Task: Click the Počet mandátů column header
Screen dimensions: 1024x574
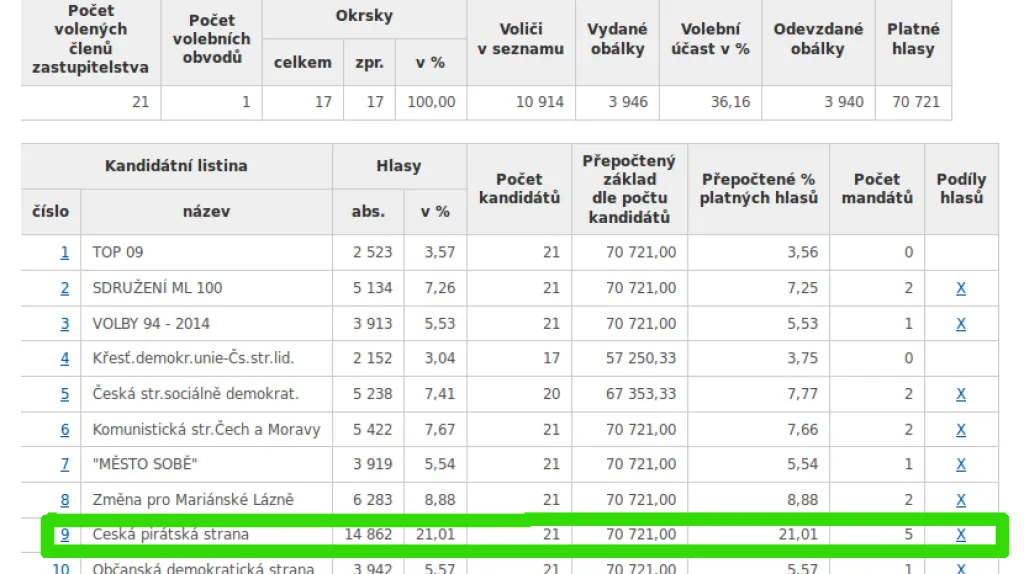Action: tap(877, 189)
